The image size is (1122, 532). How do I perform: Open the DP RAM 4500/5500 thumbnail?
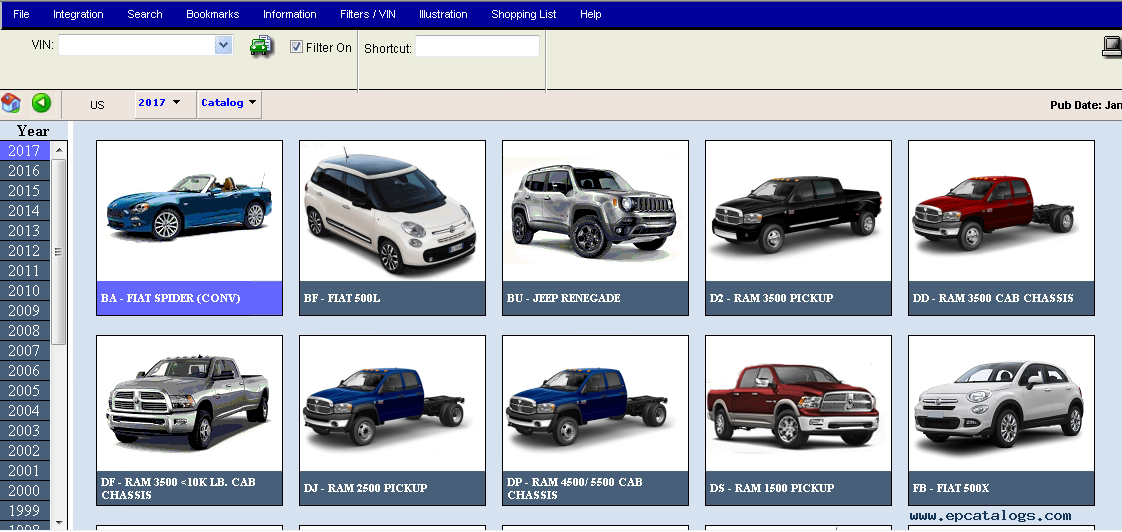pyautogui.click(x=595, y=404)
